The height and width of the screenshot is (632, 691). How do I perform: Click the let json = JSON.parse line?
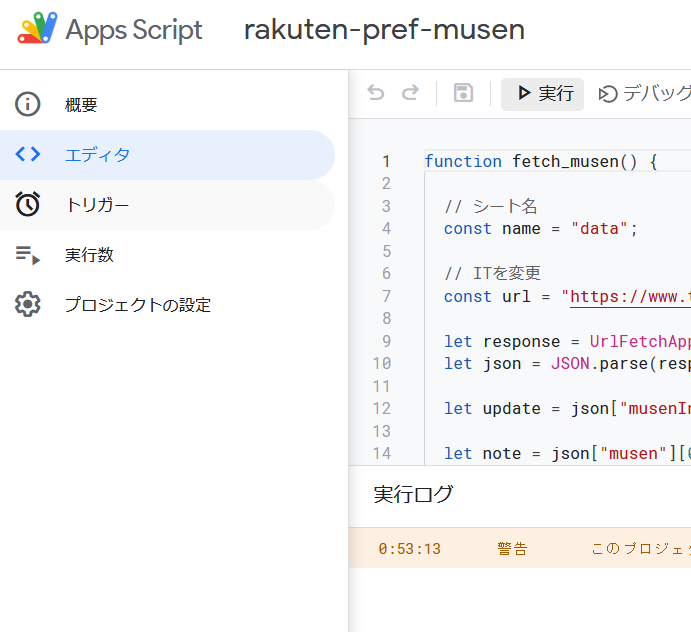pos(567,364)
